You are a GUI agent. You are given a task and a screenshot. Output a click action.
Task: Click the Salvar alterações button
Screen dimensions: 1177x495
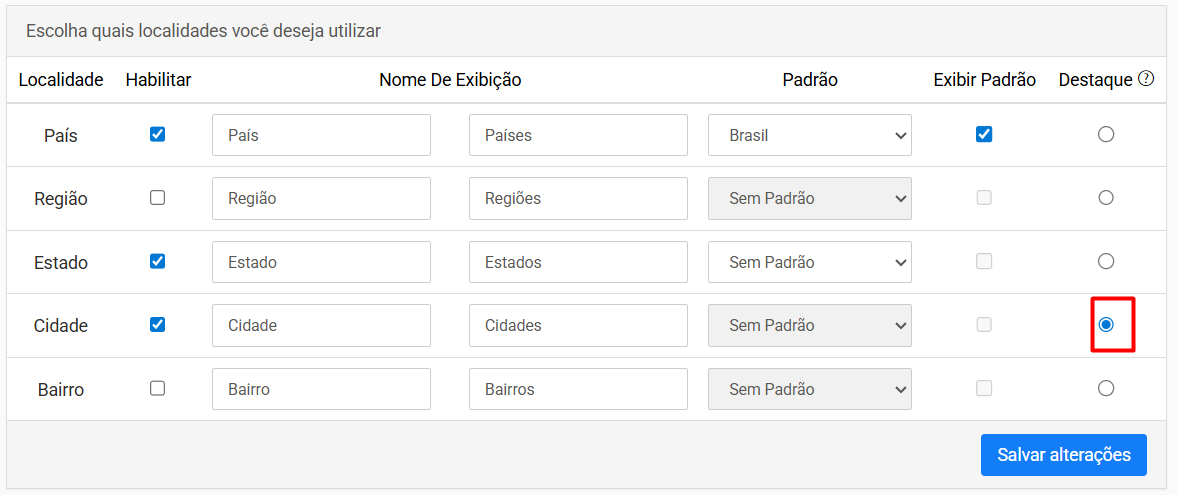pyautogui.click(x=1064, y=454)
